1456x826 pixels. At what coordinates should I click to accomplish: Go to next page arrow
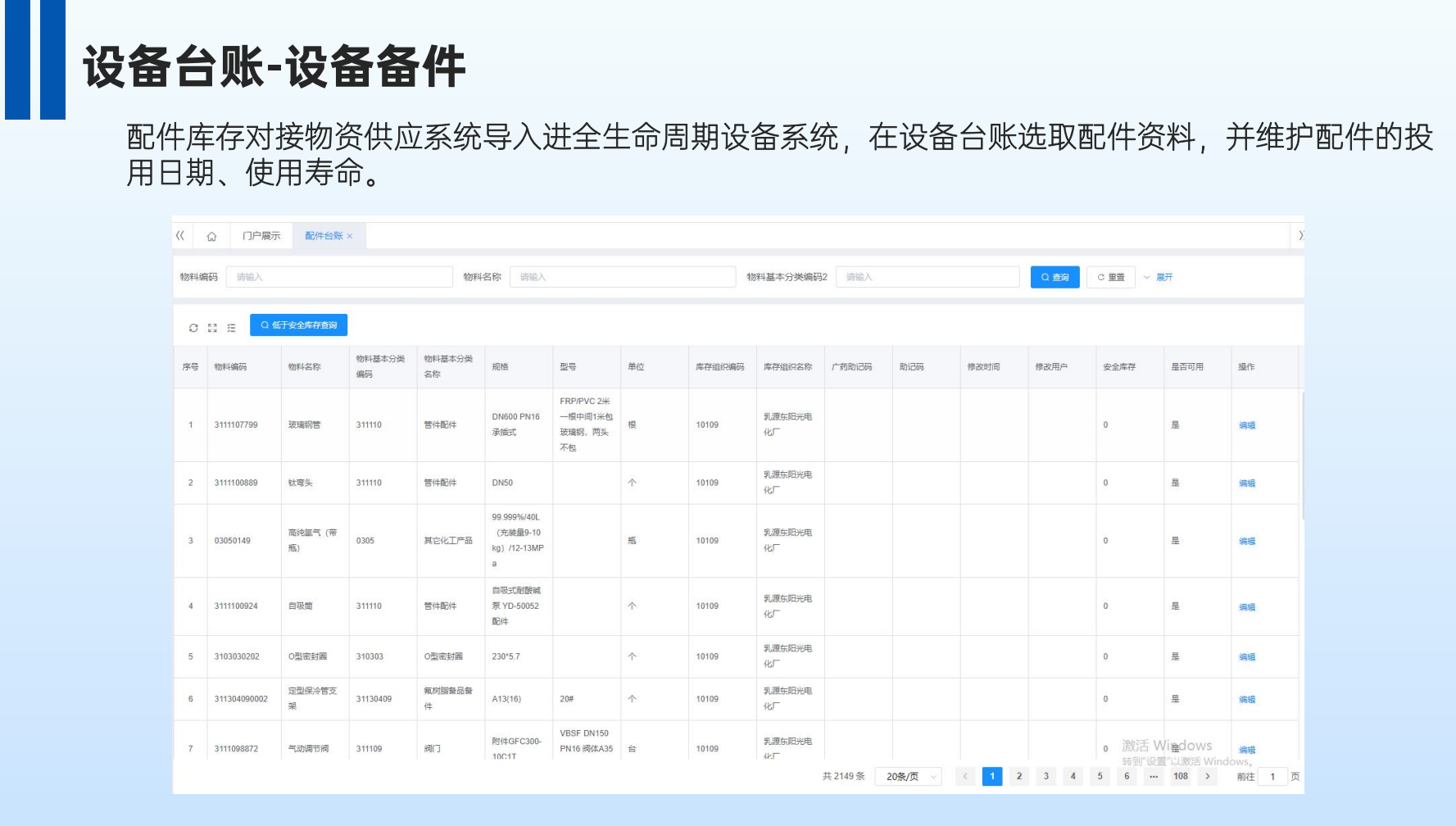tap(1208, 776)
